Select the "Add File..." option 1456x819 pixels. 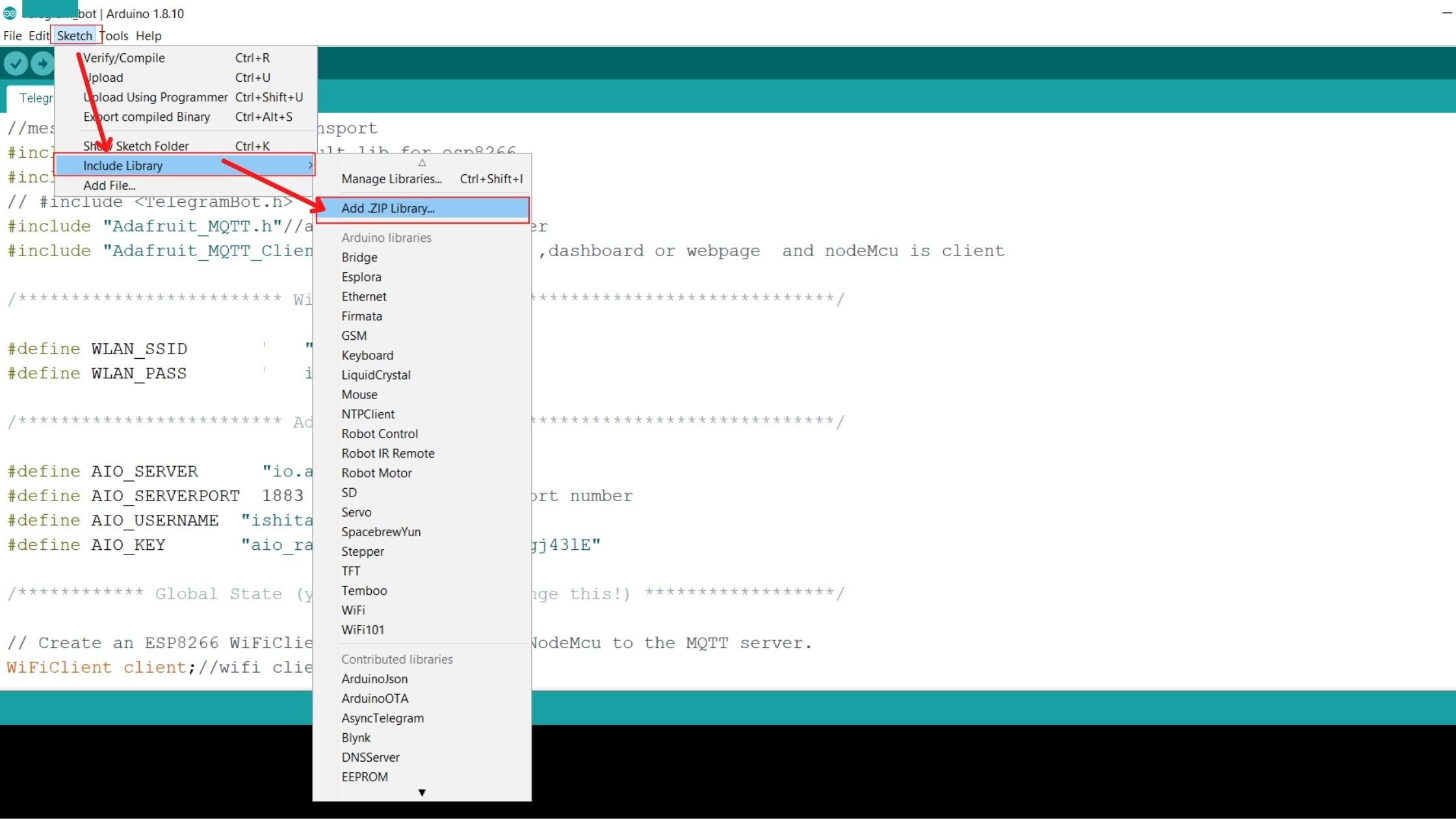click(109, 185)
